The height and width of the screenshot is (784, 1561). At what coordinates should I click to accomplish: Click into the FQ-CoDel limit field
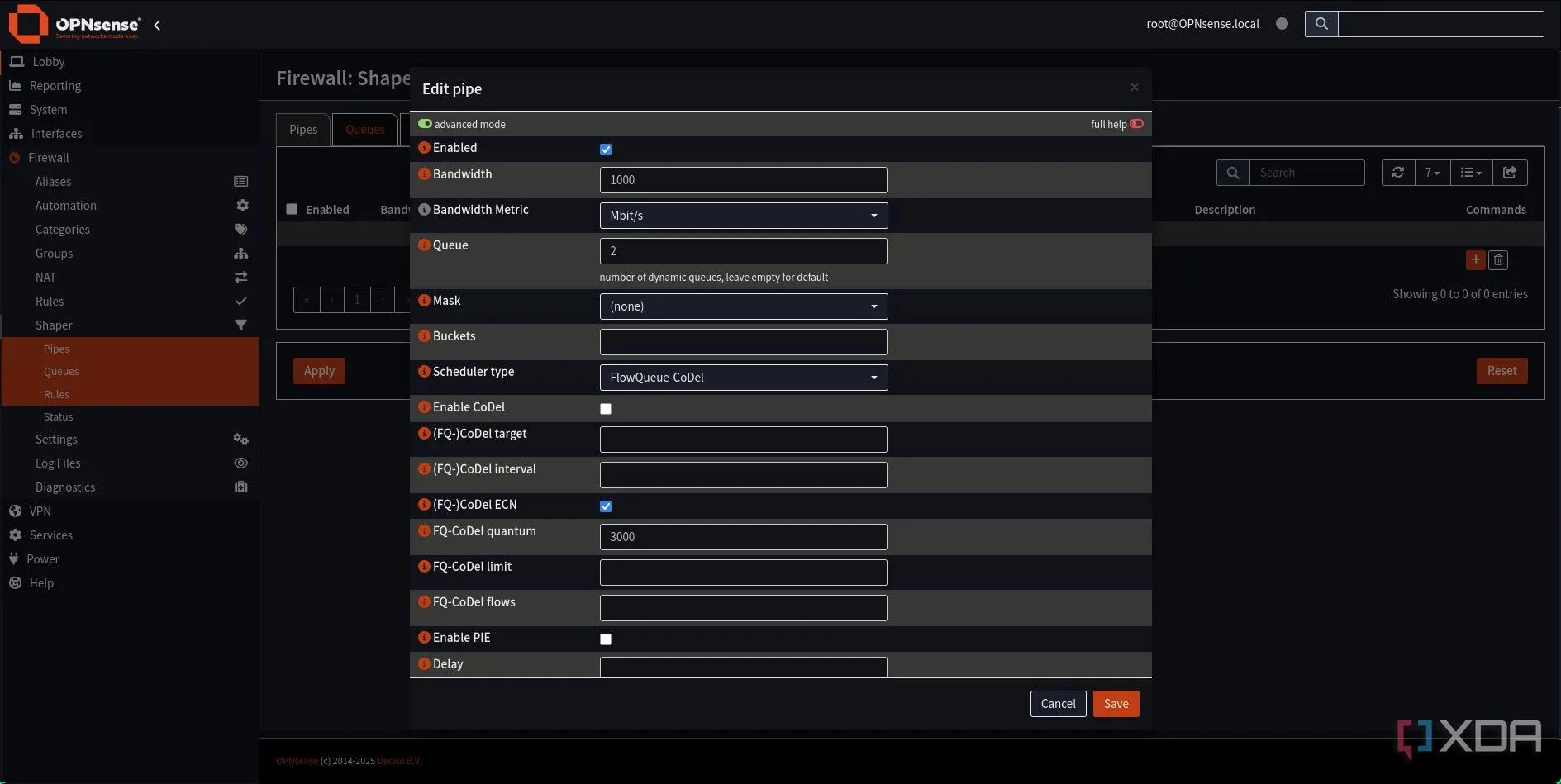point(743,573)
